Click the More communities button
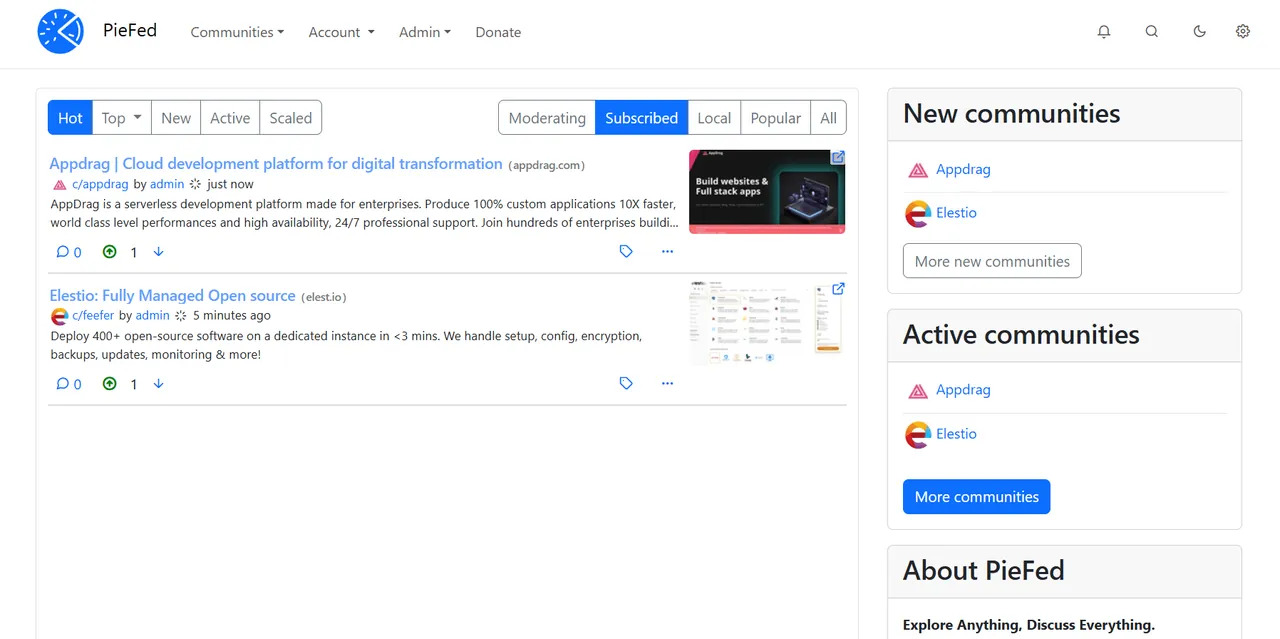 pos(976,497)
